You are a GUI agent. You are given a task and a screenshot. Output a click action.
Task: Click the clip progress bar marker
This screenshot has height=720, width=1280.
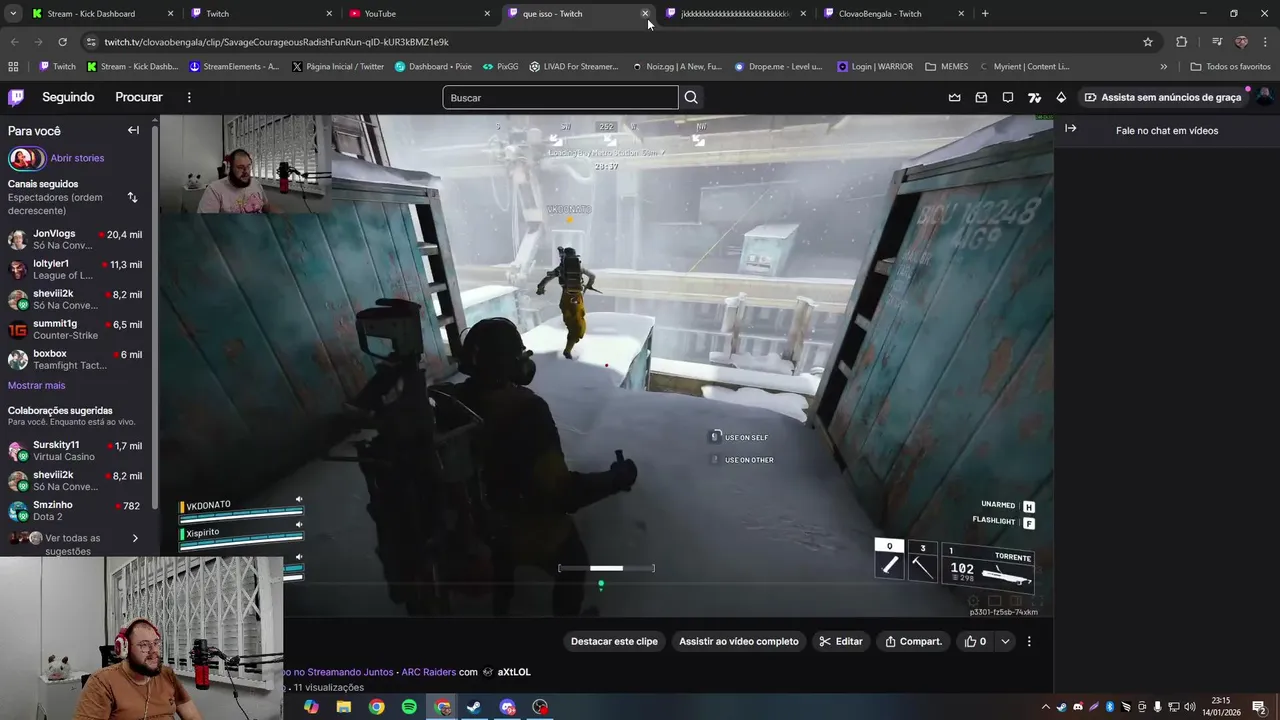click(601, 585)
